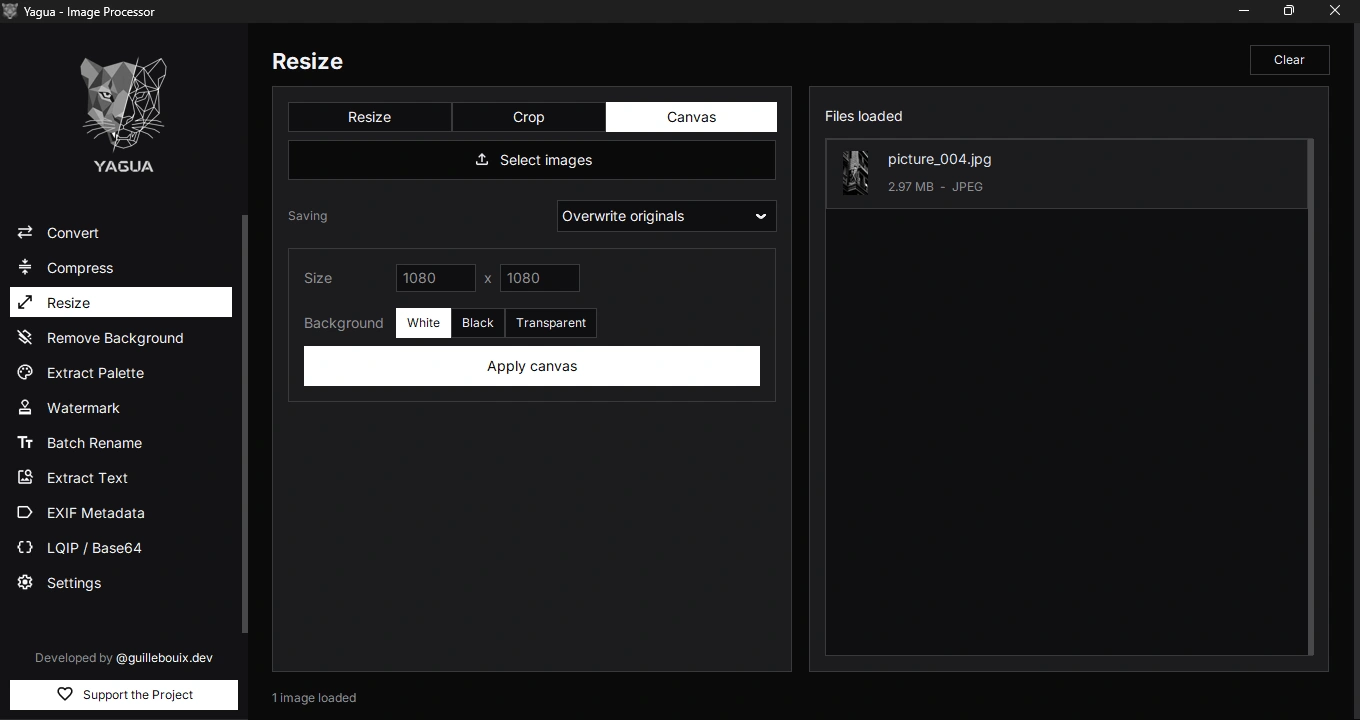The height and width of the screenshot is (720, 1360).
Task: Choose White background option
Action: point(423,322)
